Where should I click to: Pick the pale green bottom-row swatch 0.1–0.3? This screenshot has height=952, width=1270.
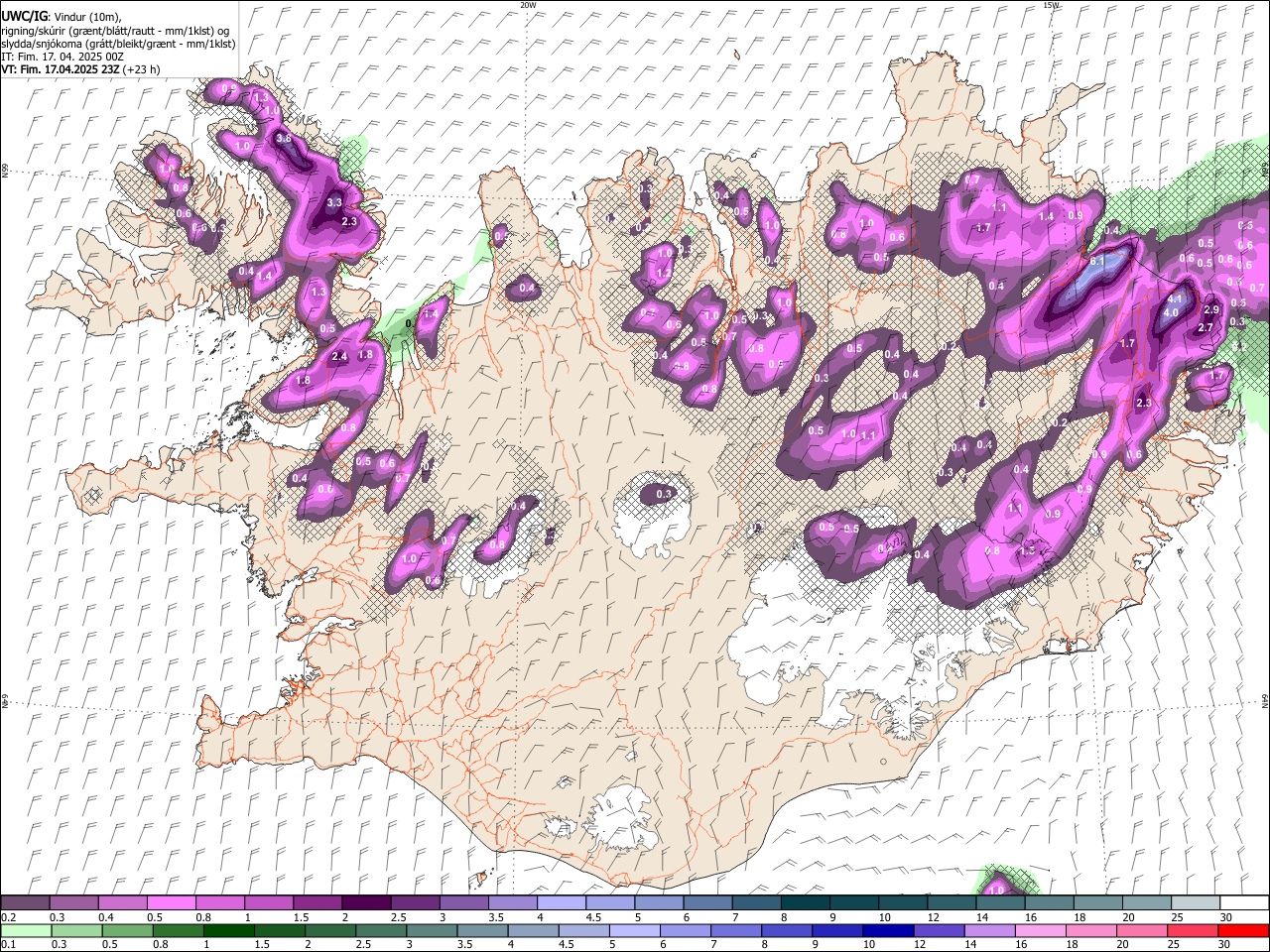click(x=26, y=930)
